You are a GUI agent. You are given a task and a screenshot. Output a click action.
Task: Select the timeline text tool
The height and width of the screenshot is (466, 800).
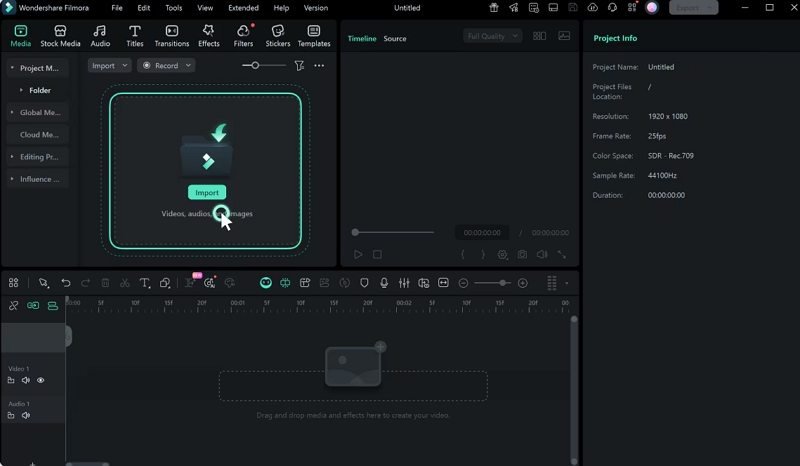click(x=145, y=283)
